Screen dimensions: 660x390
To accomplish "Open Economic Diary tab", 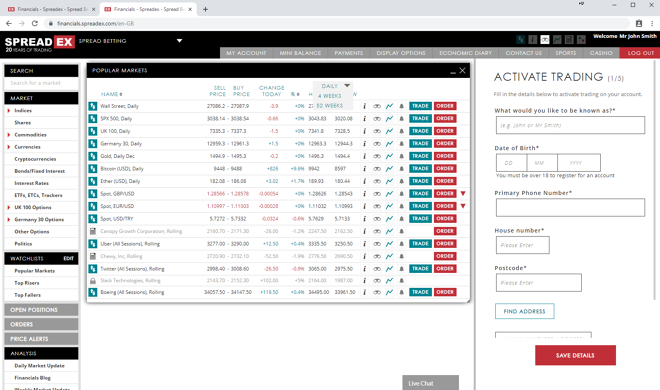I will 466,53.
